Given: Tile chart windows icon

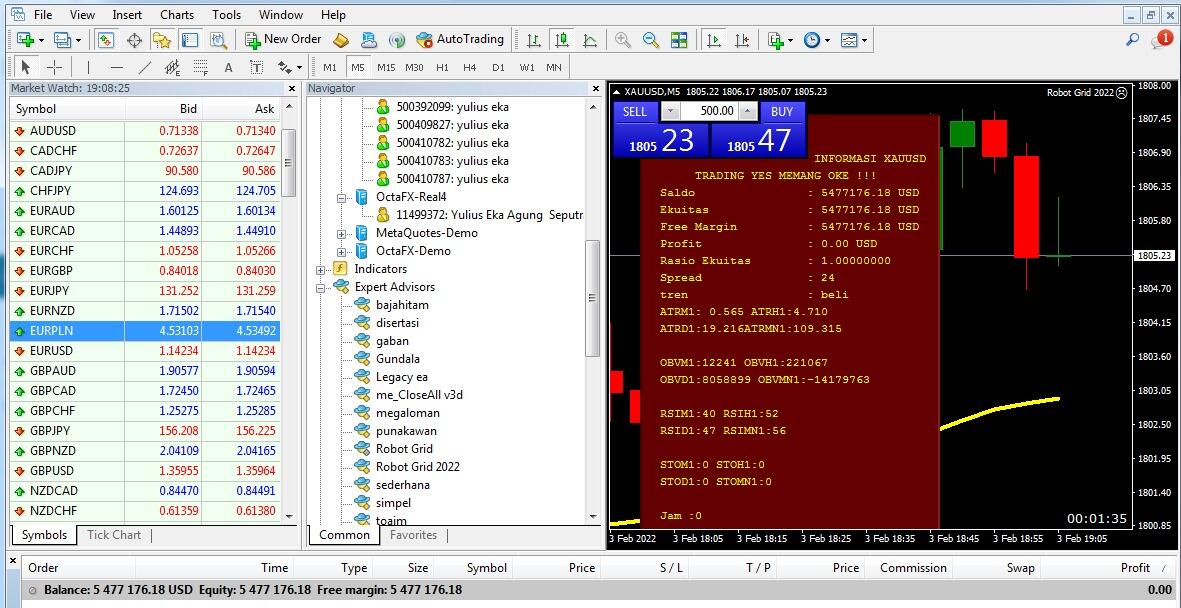Looking at the screenshot, I should tap(679, 39).
